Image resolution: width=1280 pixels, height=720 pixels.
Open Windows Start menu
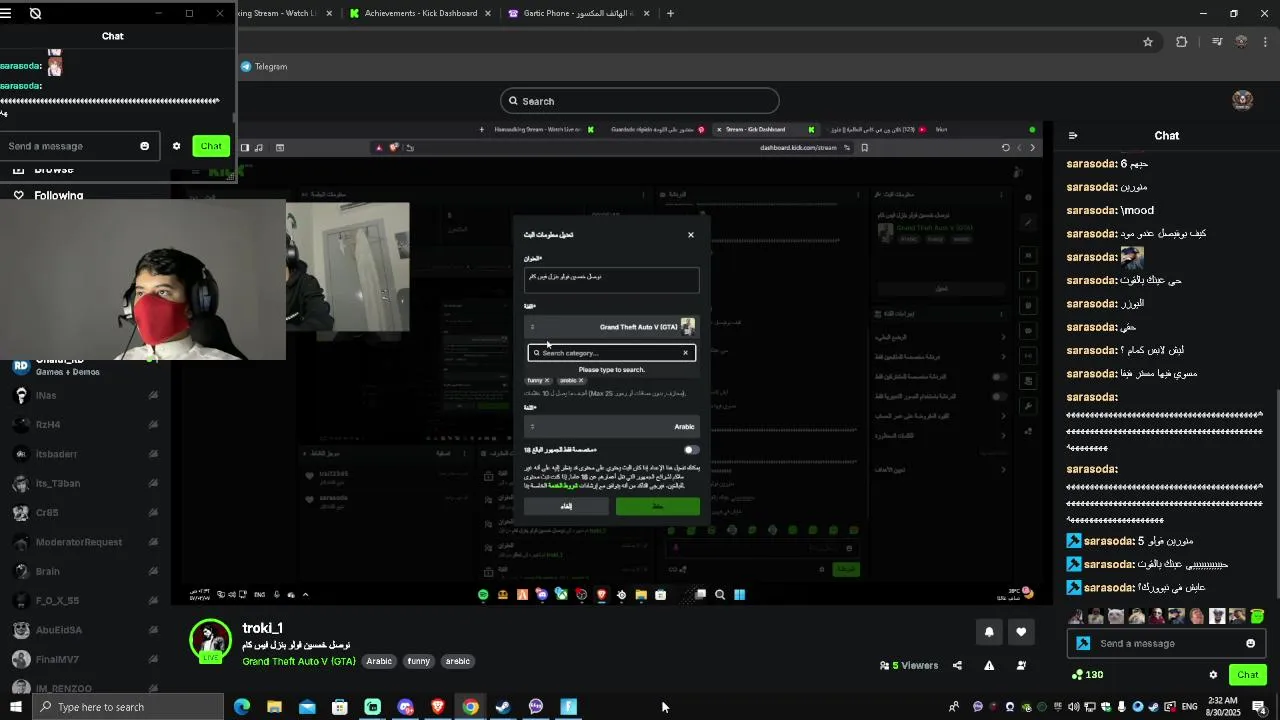tap(16, 707)
